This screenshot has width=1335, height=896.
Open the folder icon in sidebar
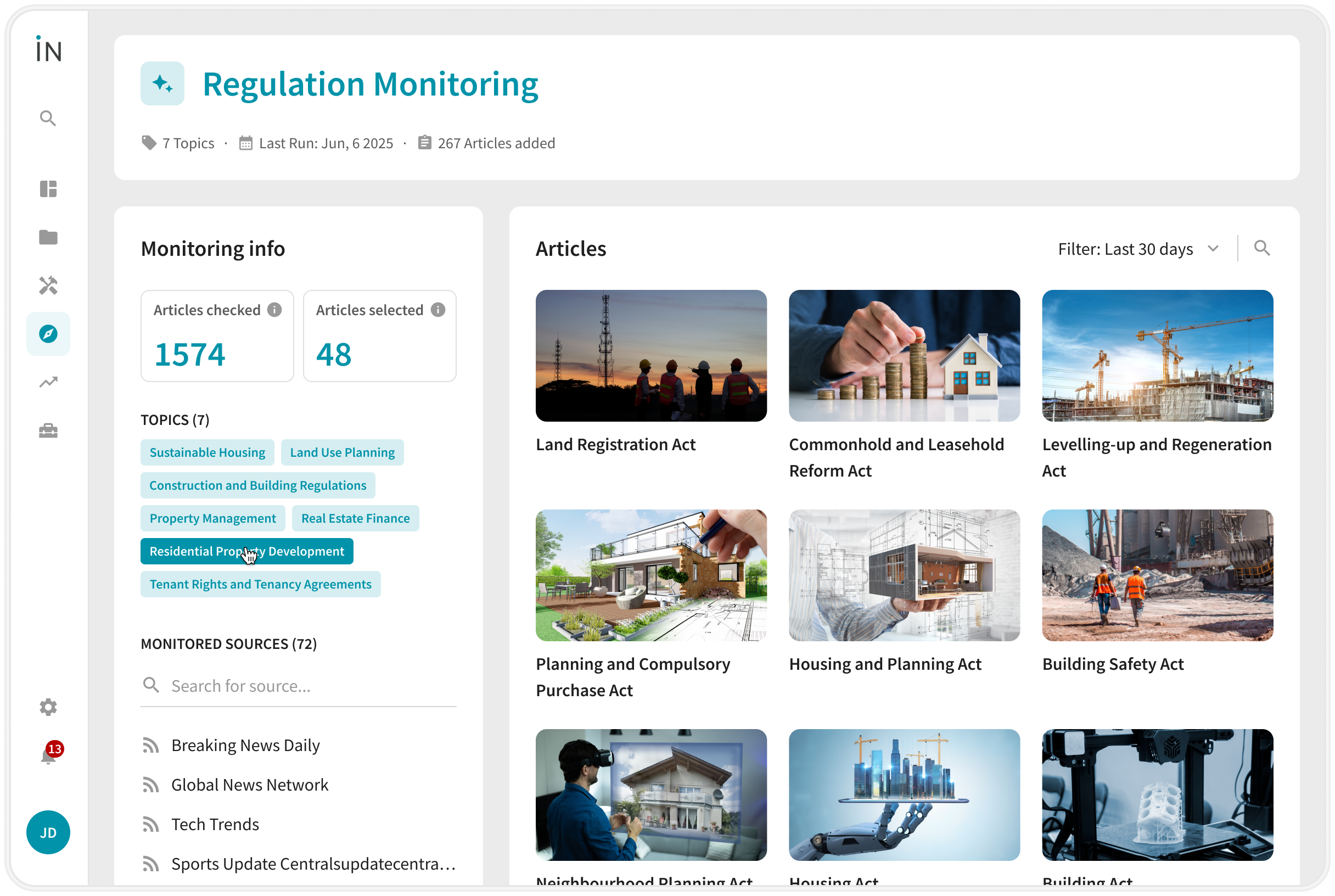pyautogui.click(x=48, y=237)
